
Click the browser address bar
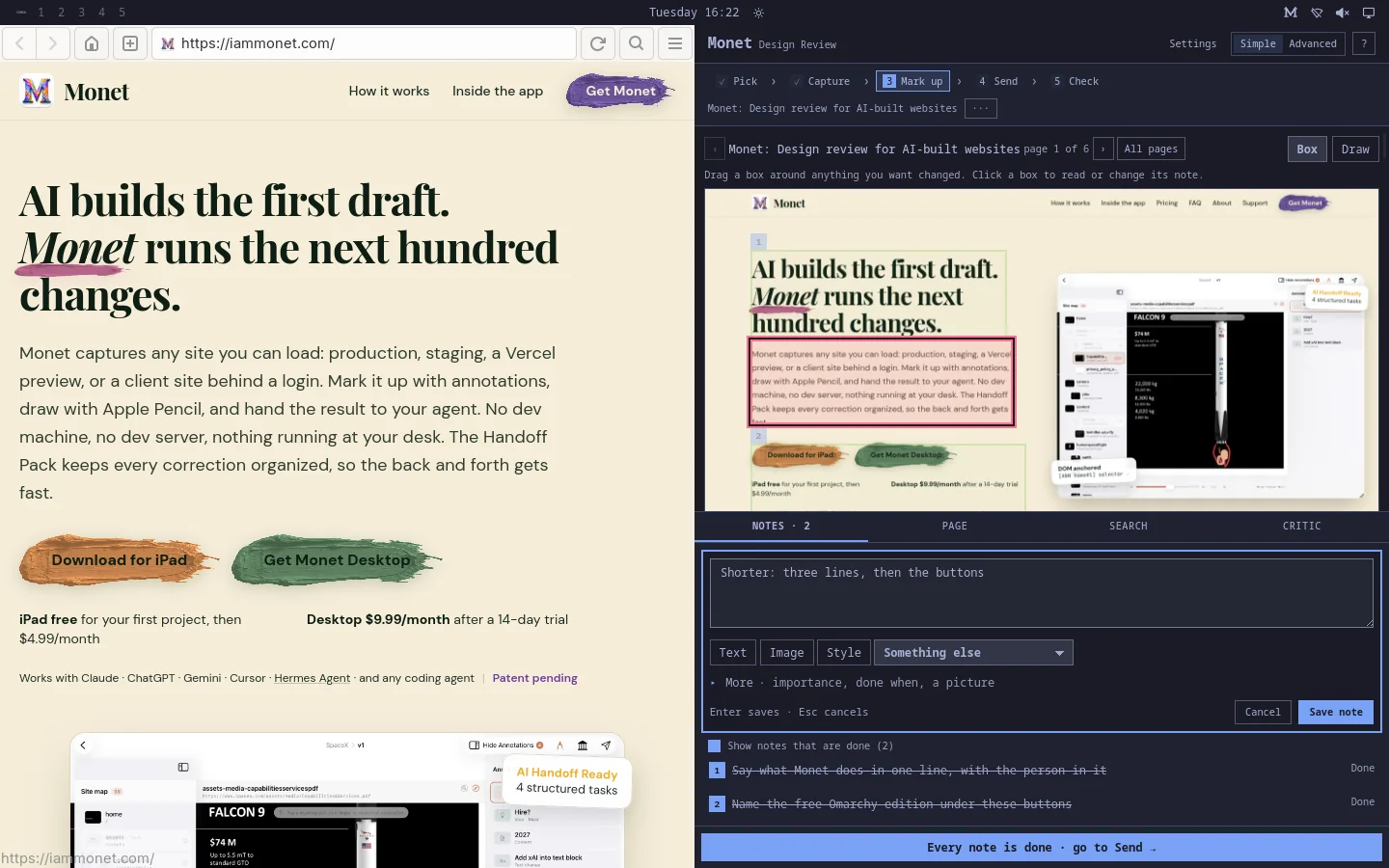tap(365, 43)
